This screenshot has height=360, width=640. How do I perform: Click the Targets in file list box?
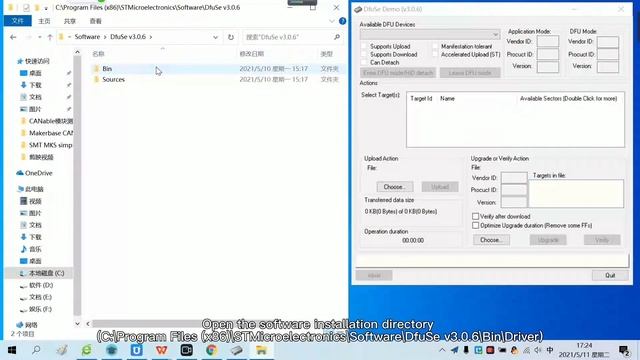pos(576,194)
